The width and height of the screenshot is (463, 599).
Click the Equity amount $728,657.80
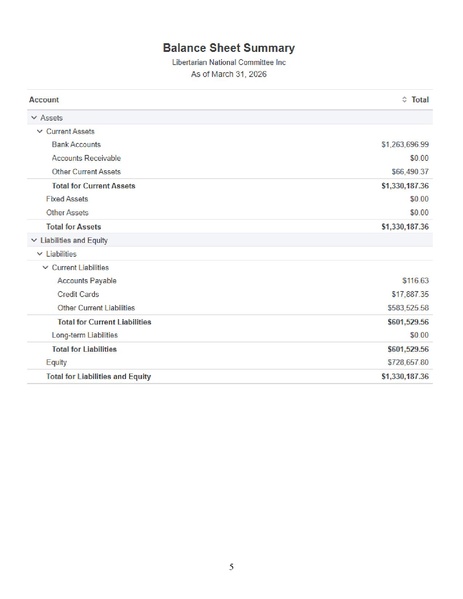(x=408, y=363)
